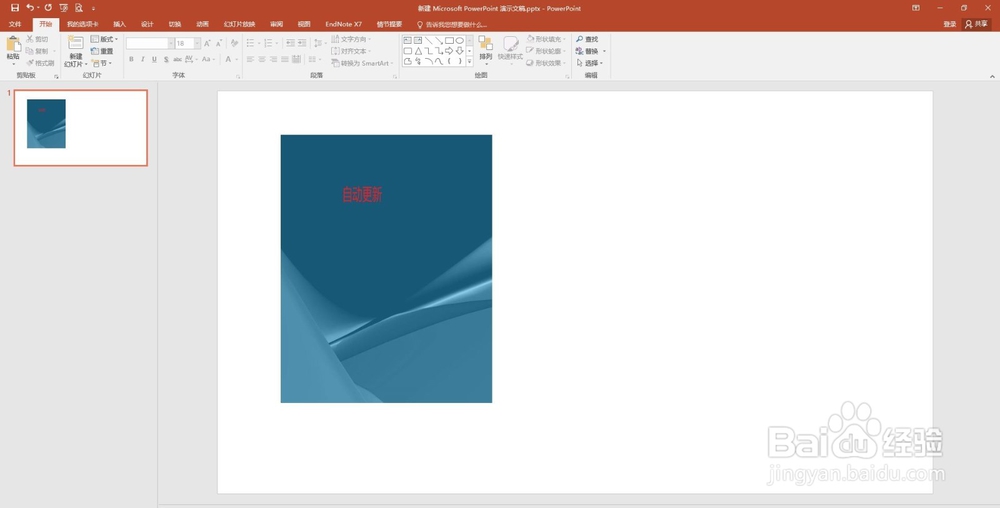Open the change case Aa dropdown
Screen dimensions: 1000x508
pyautogui.click(x=208, y=59)
